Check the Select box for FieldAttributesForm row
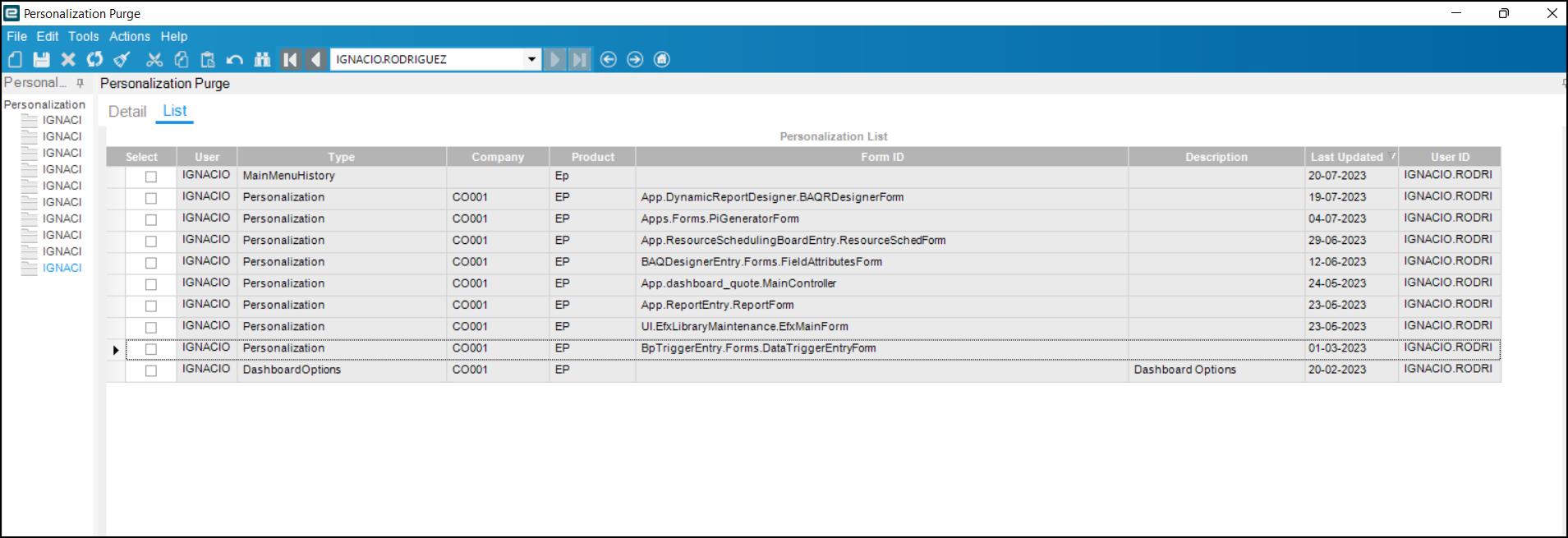 (x=151, y=263)
